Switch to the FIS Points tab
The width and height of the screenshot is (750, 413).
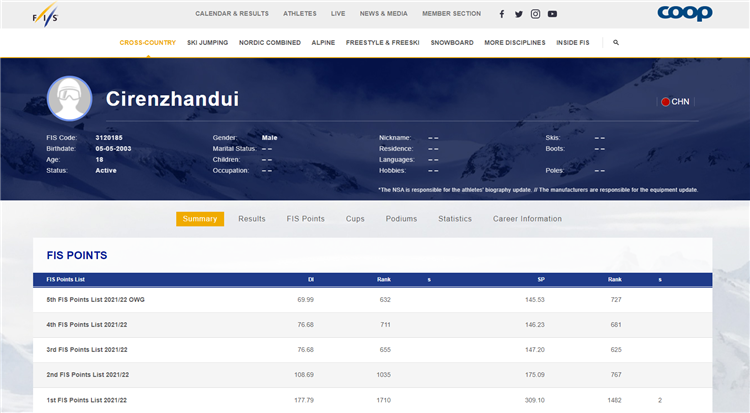(x=306, y=219)
